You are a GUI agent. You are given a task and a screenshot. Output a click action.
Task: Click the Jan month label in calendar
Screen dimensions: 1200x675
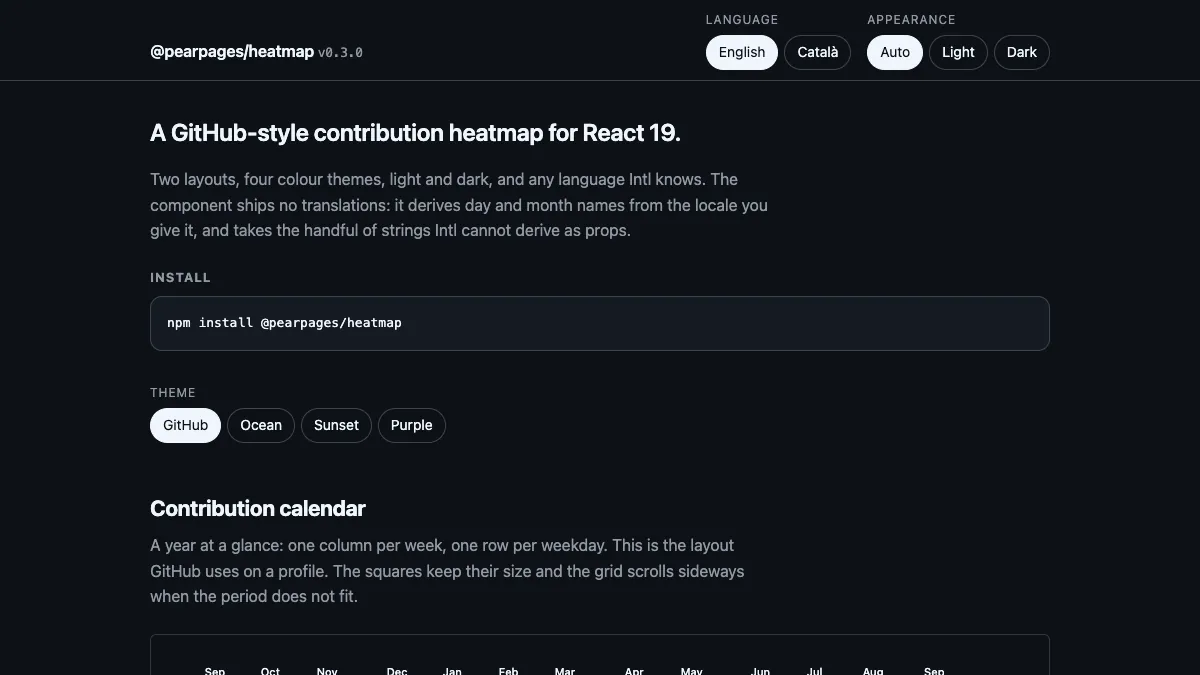pos(452,670)
